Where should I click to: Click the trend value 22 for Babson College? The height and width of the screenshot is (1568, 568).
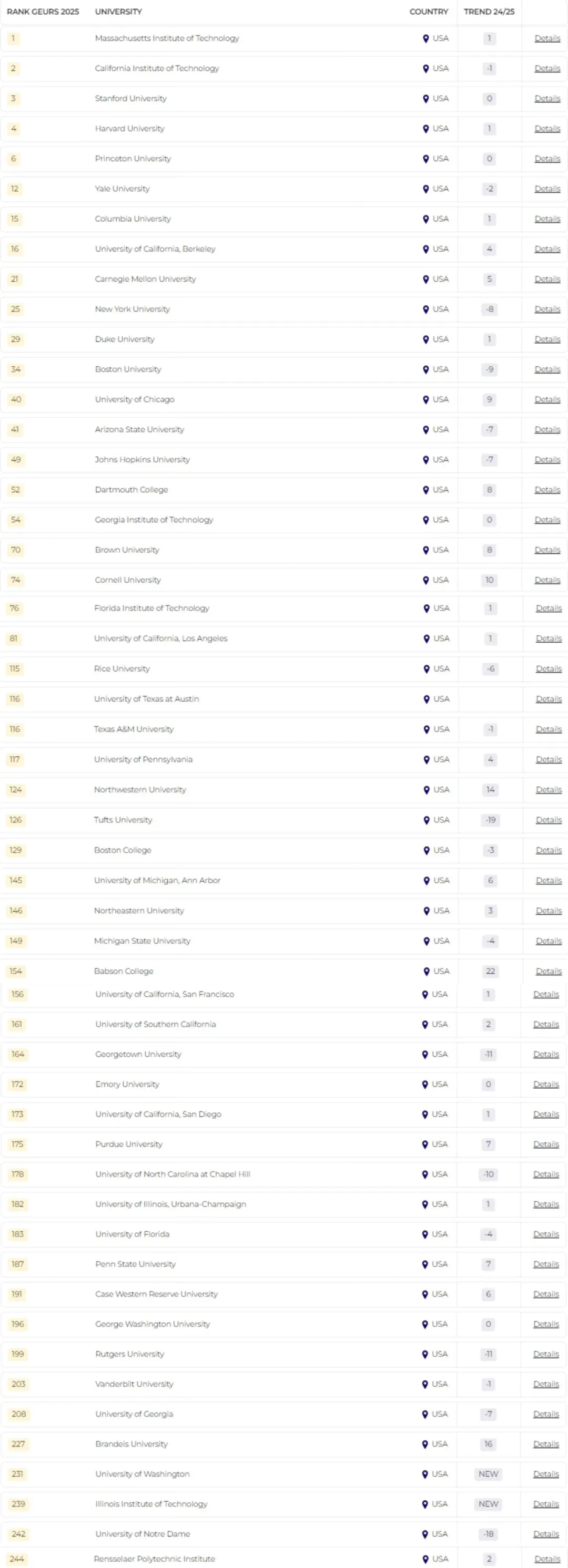click(x=490, y=971)
